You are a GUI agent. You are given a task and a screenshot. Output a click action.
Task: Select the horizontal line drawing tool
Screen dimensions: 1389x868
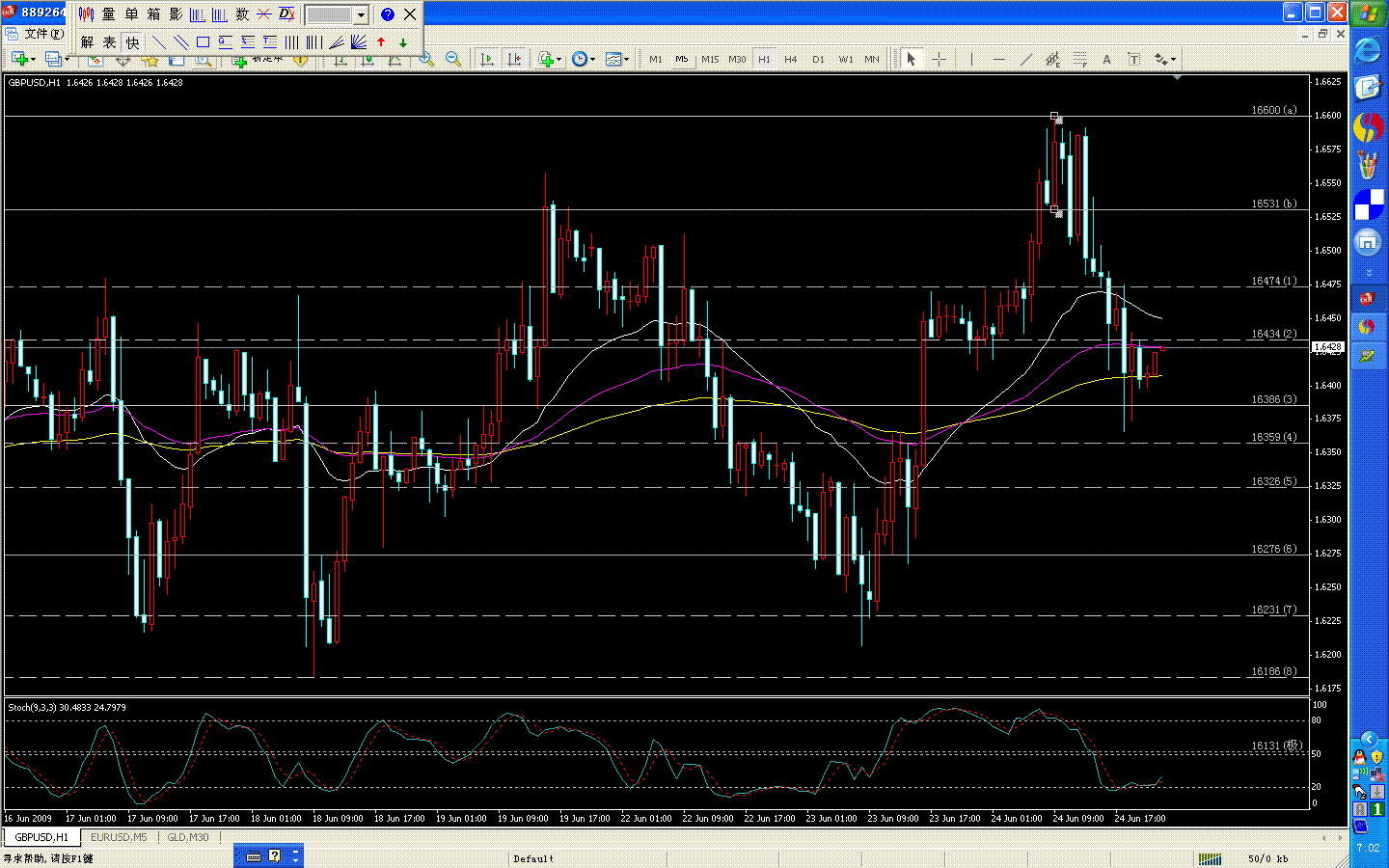[x=998, y=59]
